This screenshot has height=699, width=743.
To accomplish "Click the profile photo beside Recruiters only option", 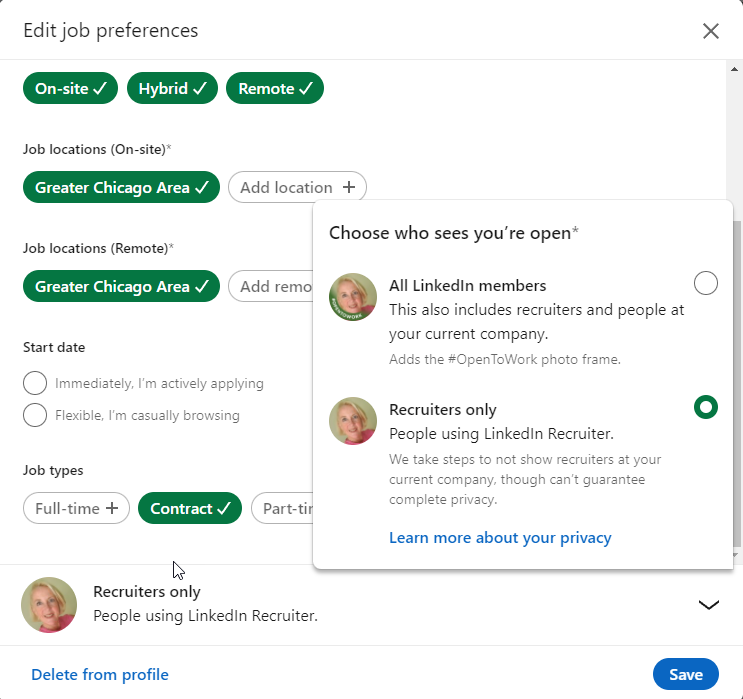I will [x=353, y=421].
